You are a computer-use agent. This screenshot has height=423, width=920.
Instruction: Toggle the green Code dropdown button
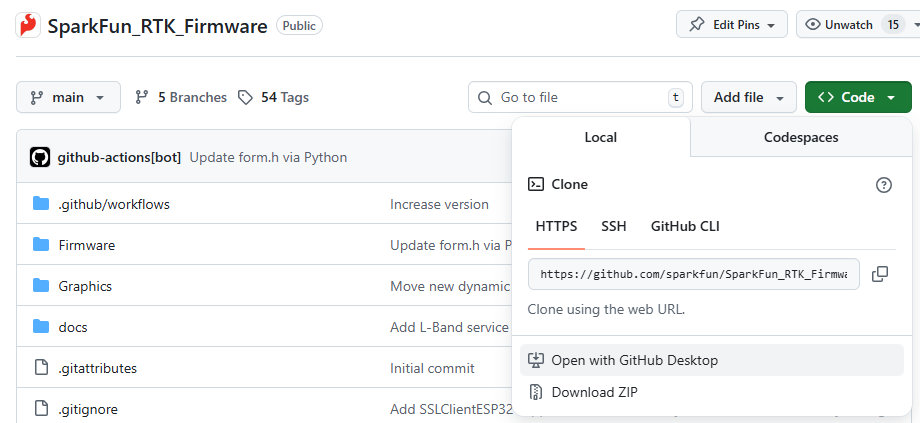(x=858, y=97)
